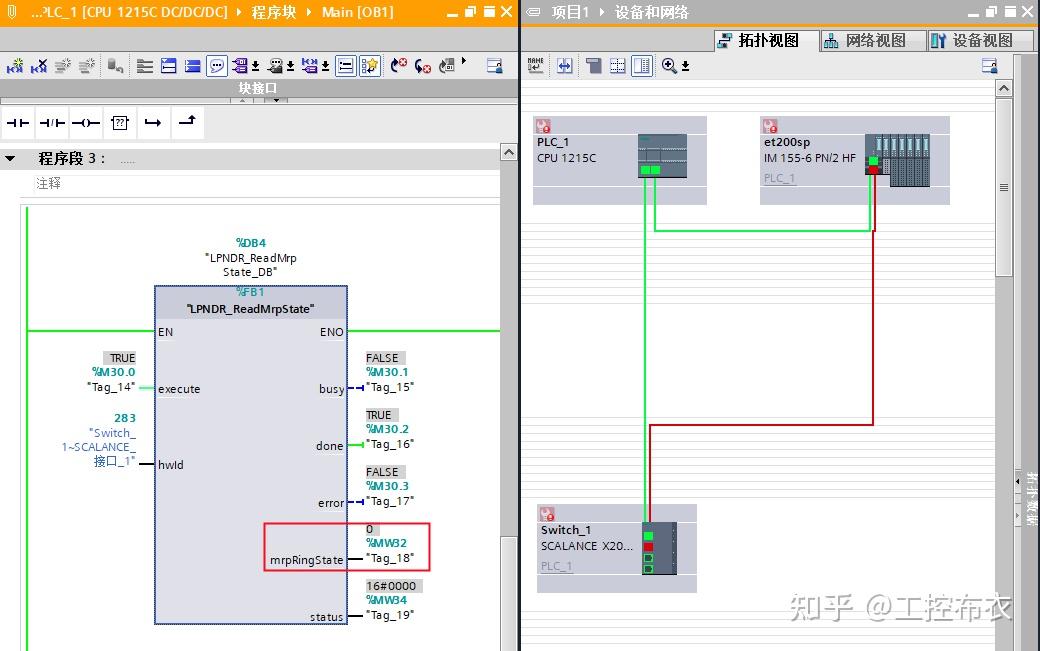Toggle the free-form comments display
This screenshot has height=651, width=1040.
[x=215, y=64]
